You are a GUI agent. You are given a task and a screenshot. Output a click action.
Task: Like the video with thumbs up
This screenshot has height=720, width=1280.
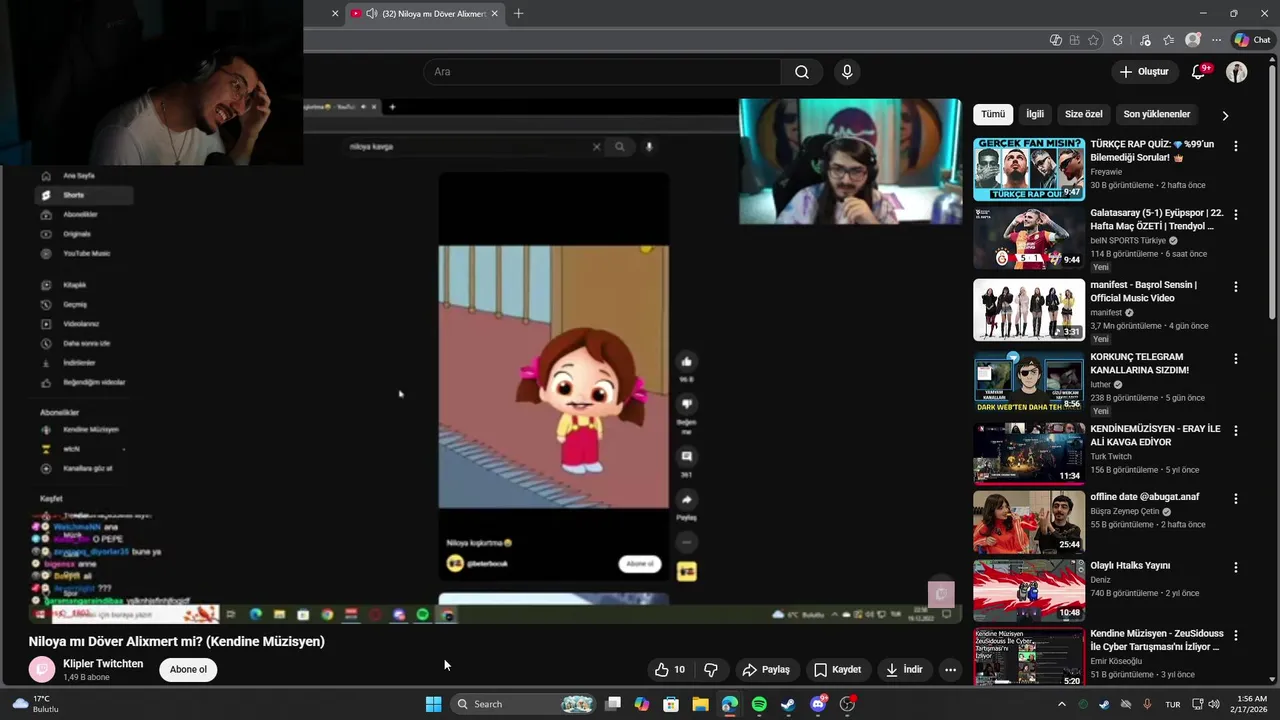pos(670,670)
